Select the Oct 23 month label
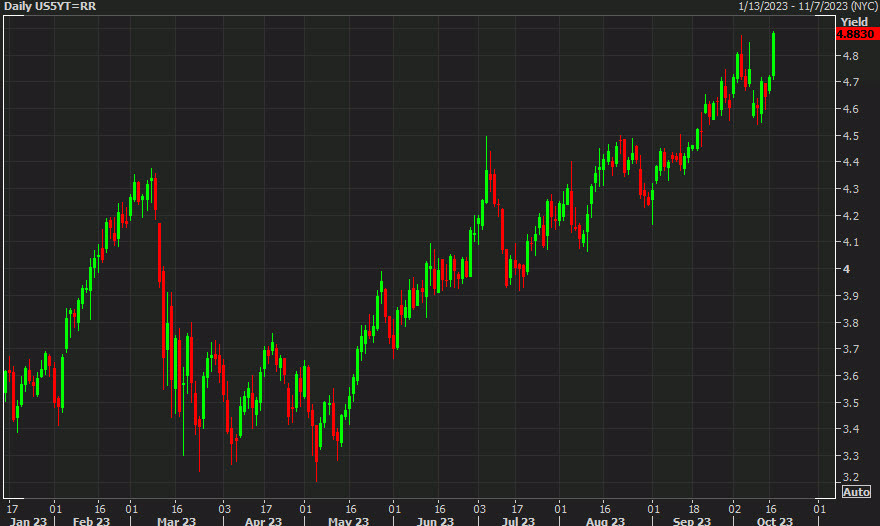The height and width of the screenshot is (526, 880). [x=775, y=520]
